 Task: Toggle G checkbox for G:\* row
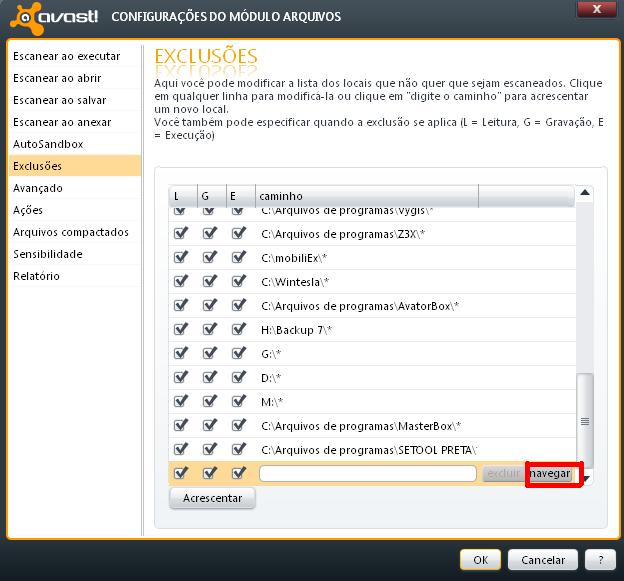(x=210, y=353)
